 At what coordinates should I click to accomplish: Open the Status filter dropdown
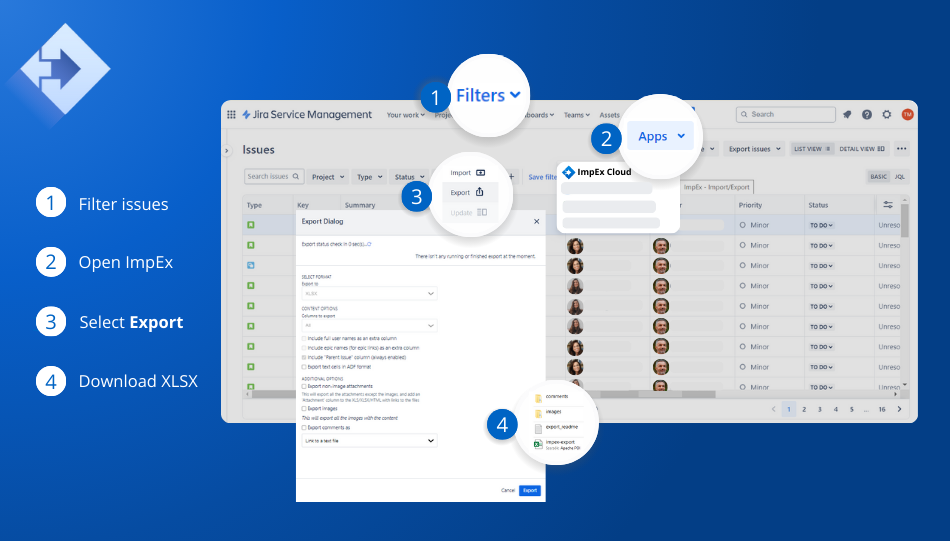tap(410, 177)
